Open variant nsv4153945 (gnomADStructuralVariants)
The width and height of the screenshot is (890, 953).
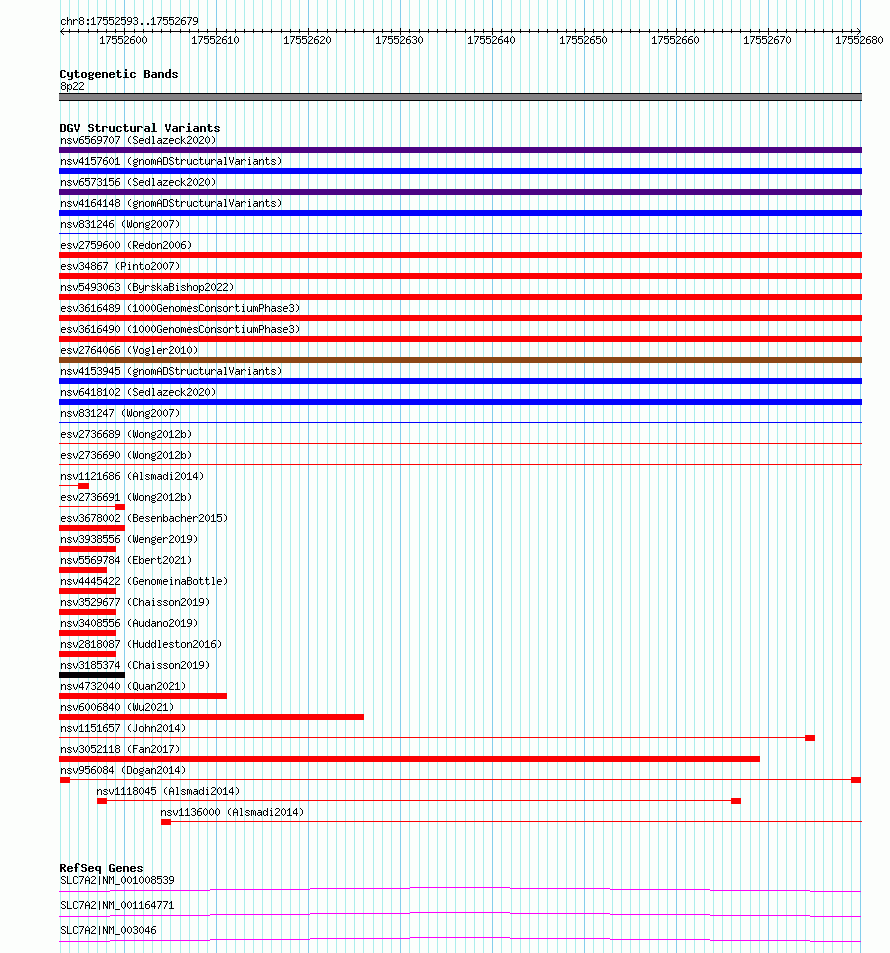(x=171, y=371)
